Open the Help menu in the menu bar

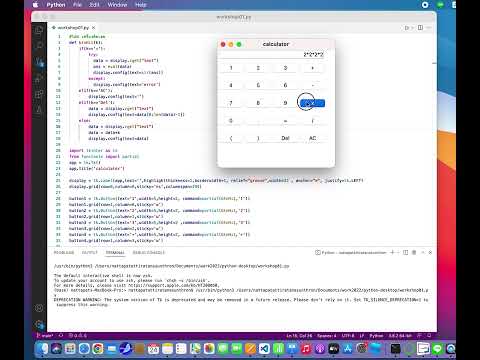141,5
